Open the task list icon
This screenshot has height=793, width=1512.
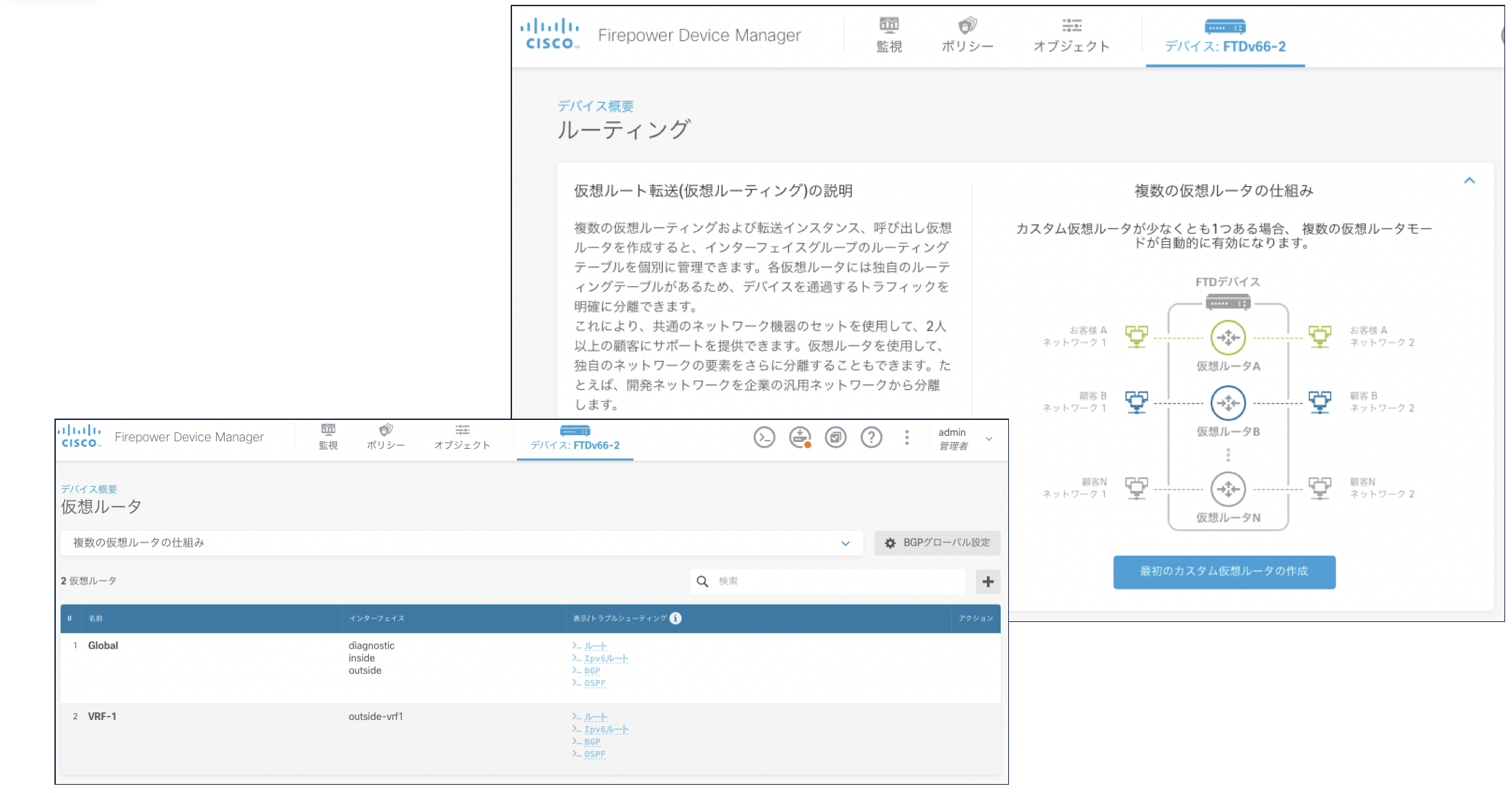point(836,437)
